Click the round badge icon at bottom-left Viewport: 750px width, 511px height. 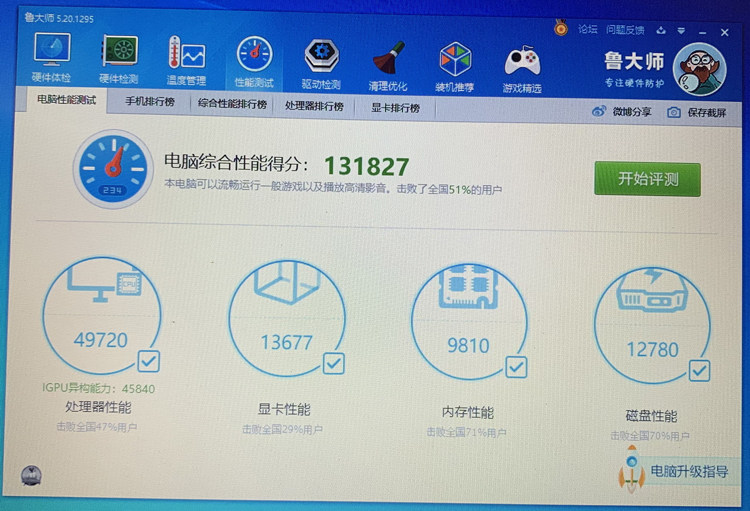click(31, 476)
